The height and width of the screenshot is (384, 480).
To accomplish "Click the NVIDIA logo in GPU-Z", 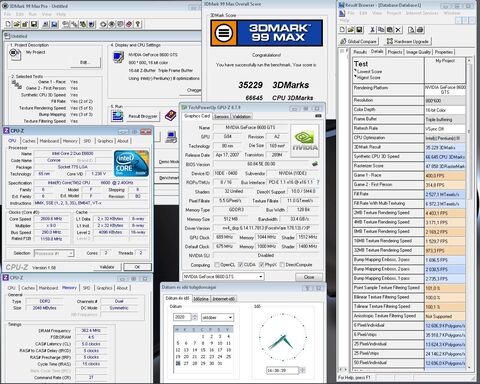I will click(x=305, y=140).
